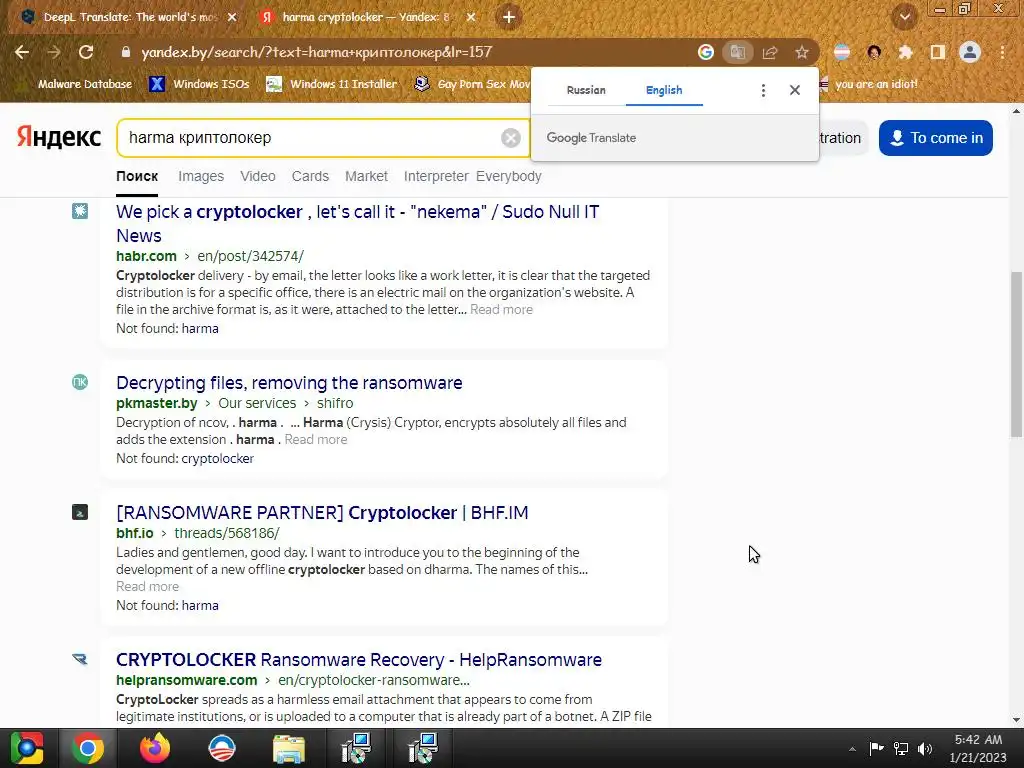Open the taskbar clock and date
This screenshot has height=768, width=1024.
click(x=978, y=748)
